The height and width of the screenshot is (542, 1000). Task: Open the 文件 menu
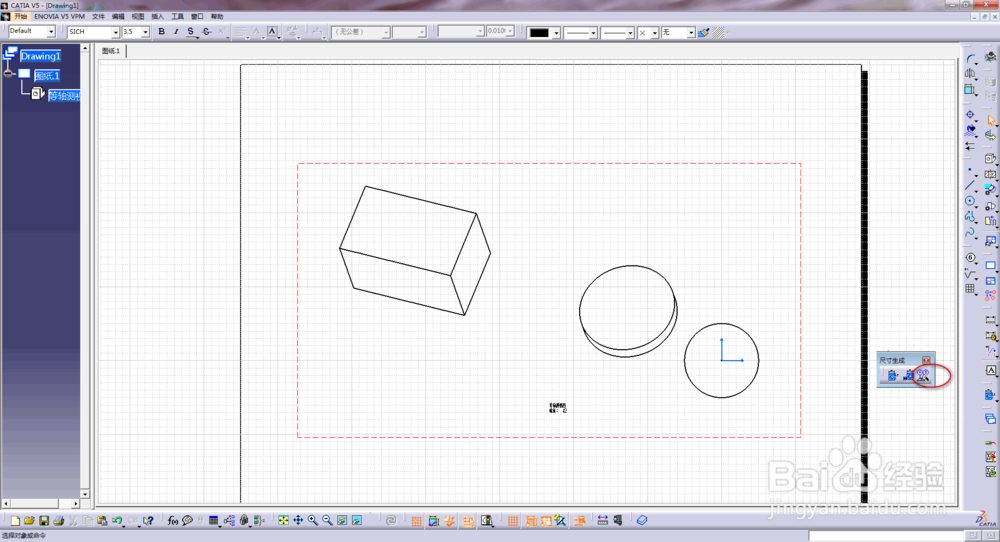click(x=98, y=17)
